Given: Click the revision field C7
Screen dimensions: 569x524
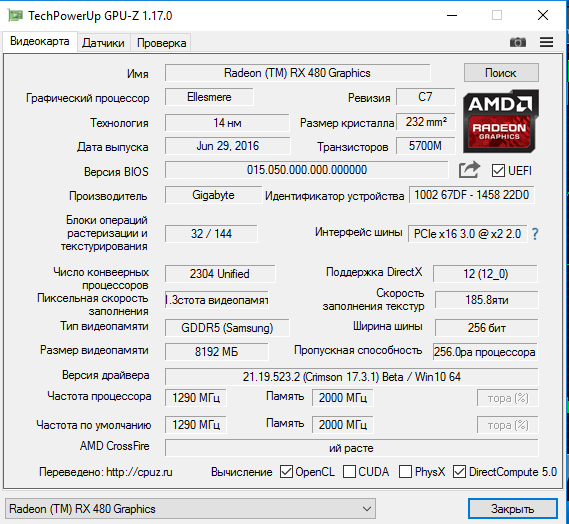Looking at the screenshot, I should tap(425, 97).
